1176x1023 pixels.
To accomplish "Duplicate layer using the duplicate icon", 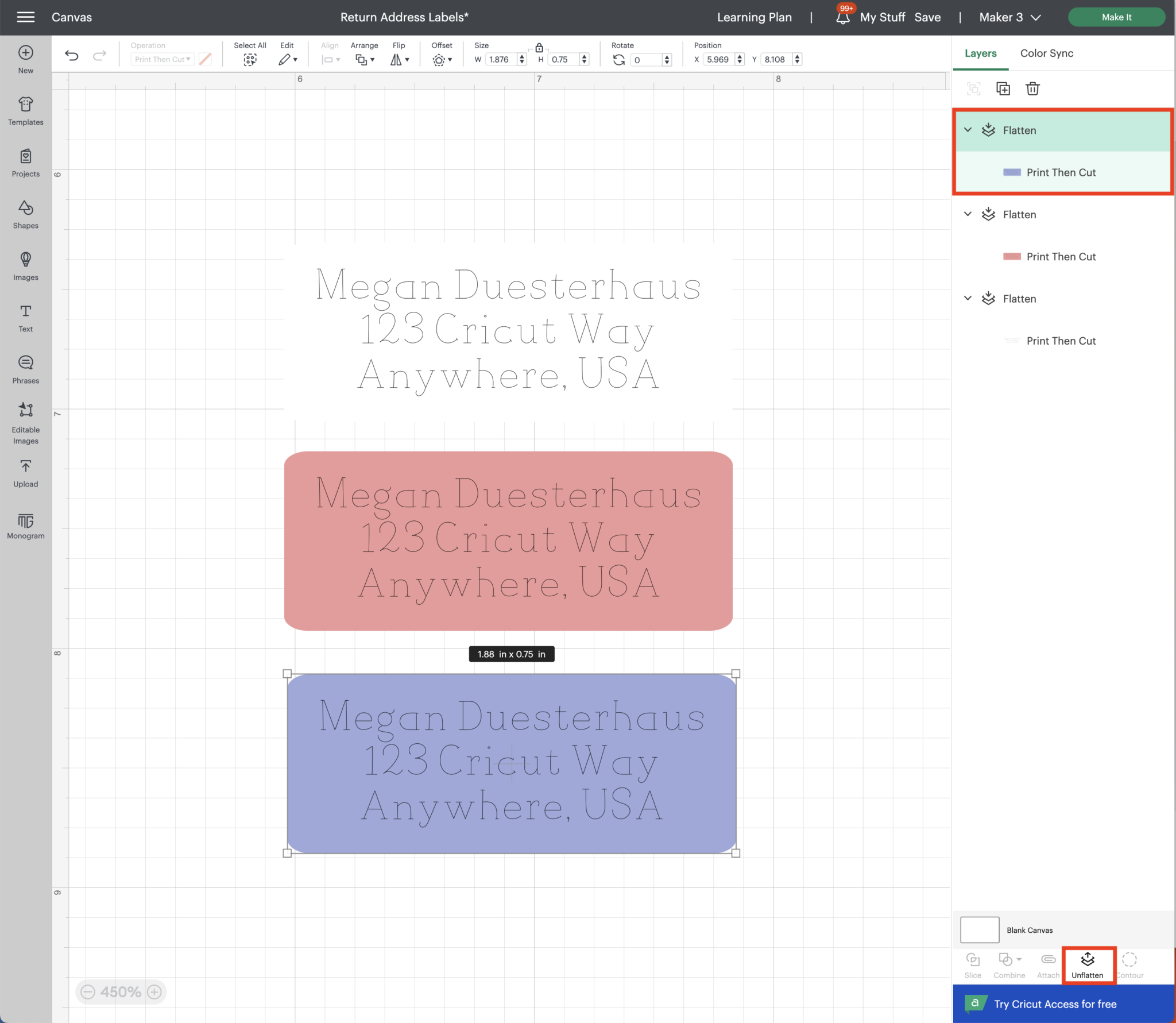I will click(1003, 88).
